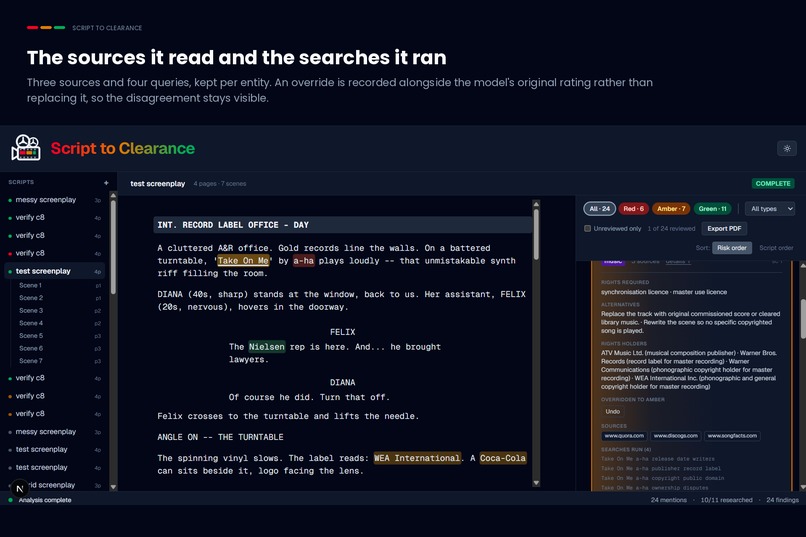This screenshot has width=806, height=537.
Task: Undo the override to amber
Action: [612, 411]
